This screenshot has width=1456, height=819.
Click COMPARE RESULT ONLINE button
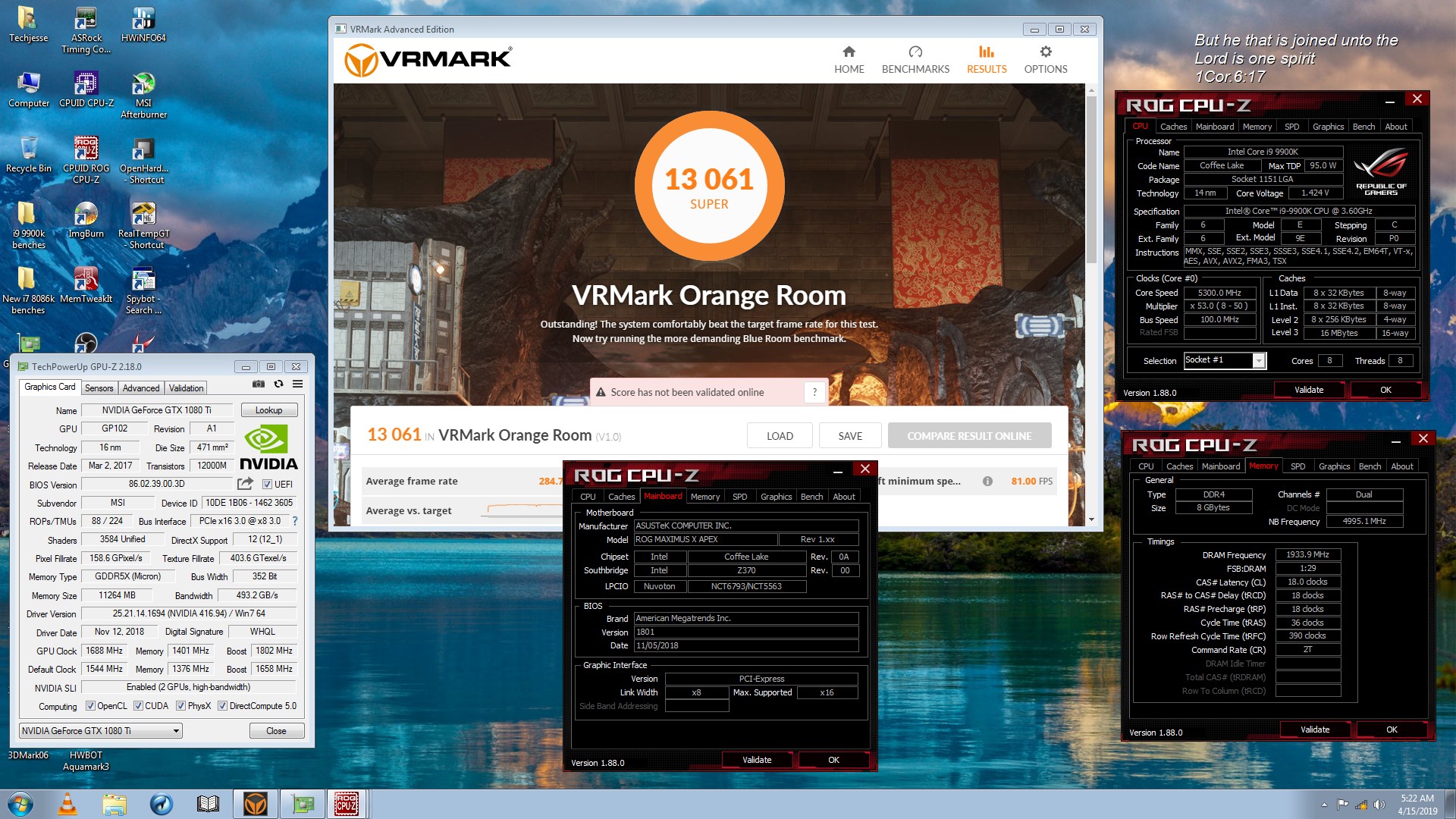pyautogui.click(x=969, y=436)
